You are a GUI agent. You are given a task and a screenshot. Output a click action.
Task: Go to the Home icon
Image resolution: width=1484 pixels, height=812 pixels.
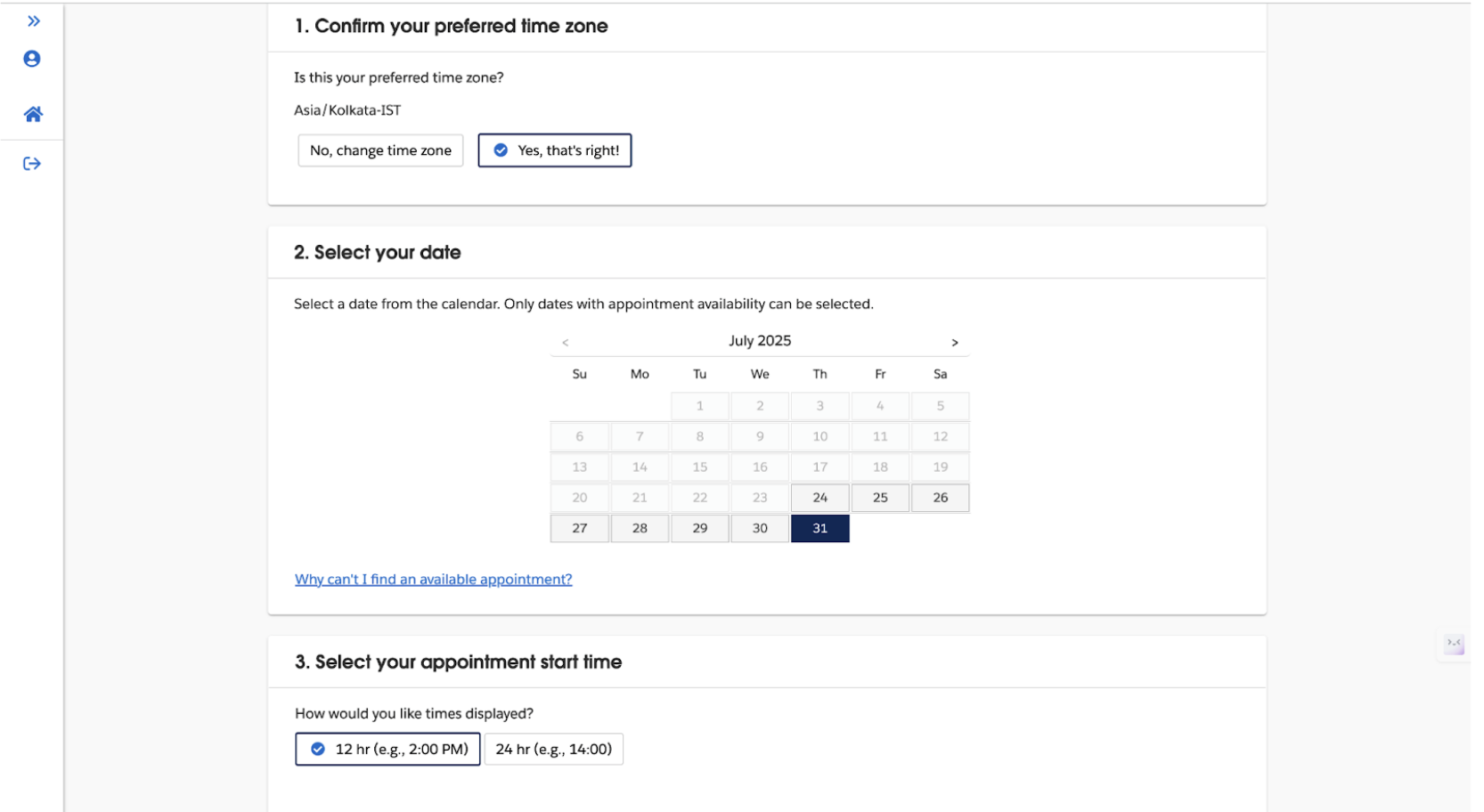[x=33, y=114]
